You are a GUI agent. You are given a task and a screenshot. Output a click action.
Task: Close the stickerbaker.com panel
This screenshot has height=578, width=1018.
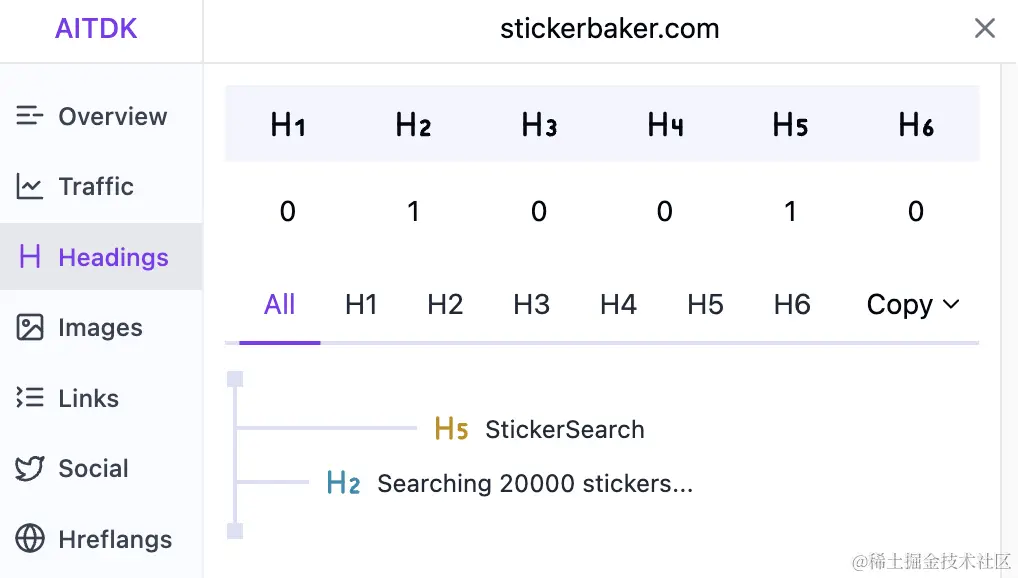985,28
